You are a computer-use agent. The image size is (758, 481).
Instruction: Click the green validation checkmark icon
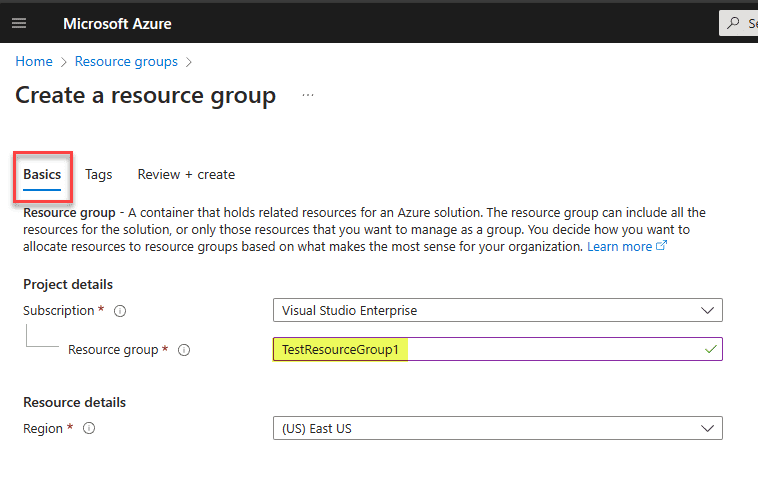[711, 349]
